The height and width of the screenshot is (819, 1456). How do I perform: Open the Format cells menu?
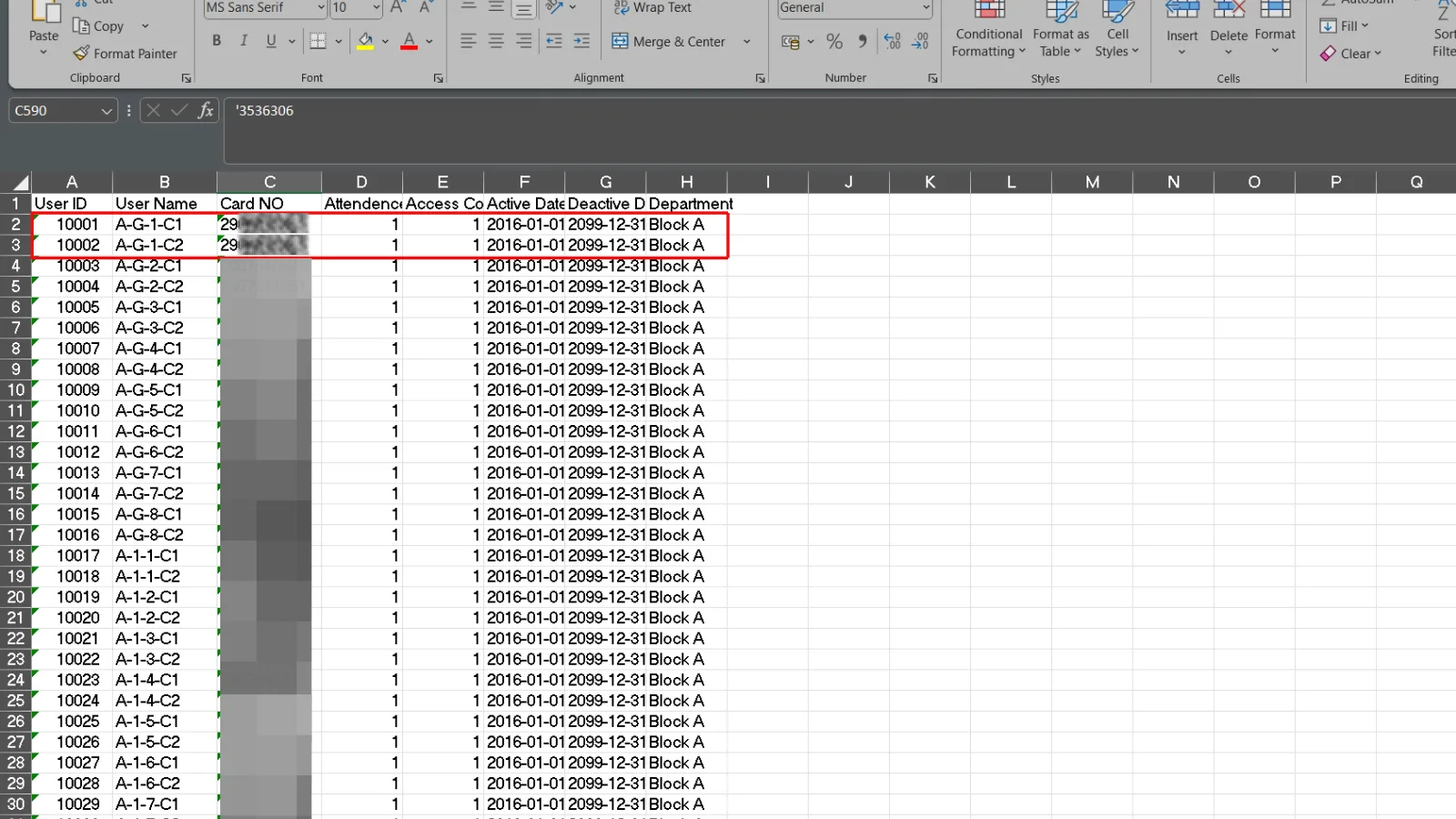tap(1275, 29)
